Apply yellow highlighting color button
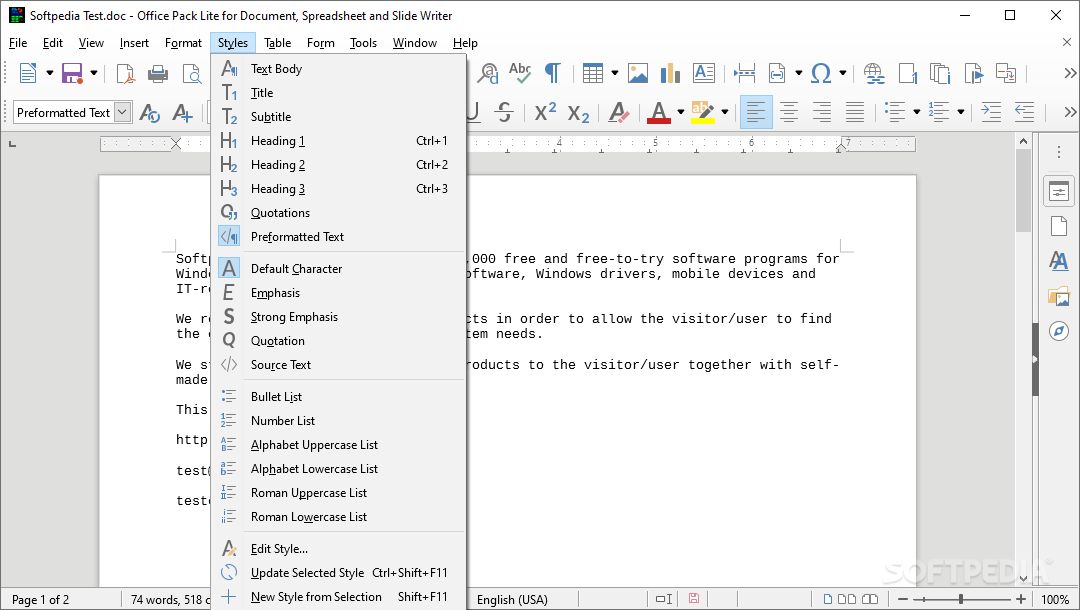This screenshot has height=610, width=1080. (x=703, y=112)
